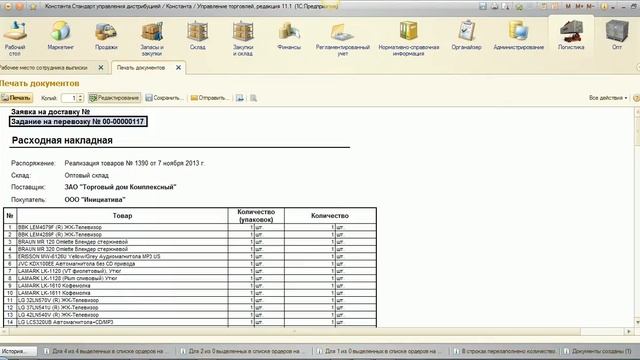Click the M- button in the title bar
Viewport: 640px width, 360px height.
[x=590, y=7]
